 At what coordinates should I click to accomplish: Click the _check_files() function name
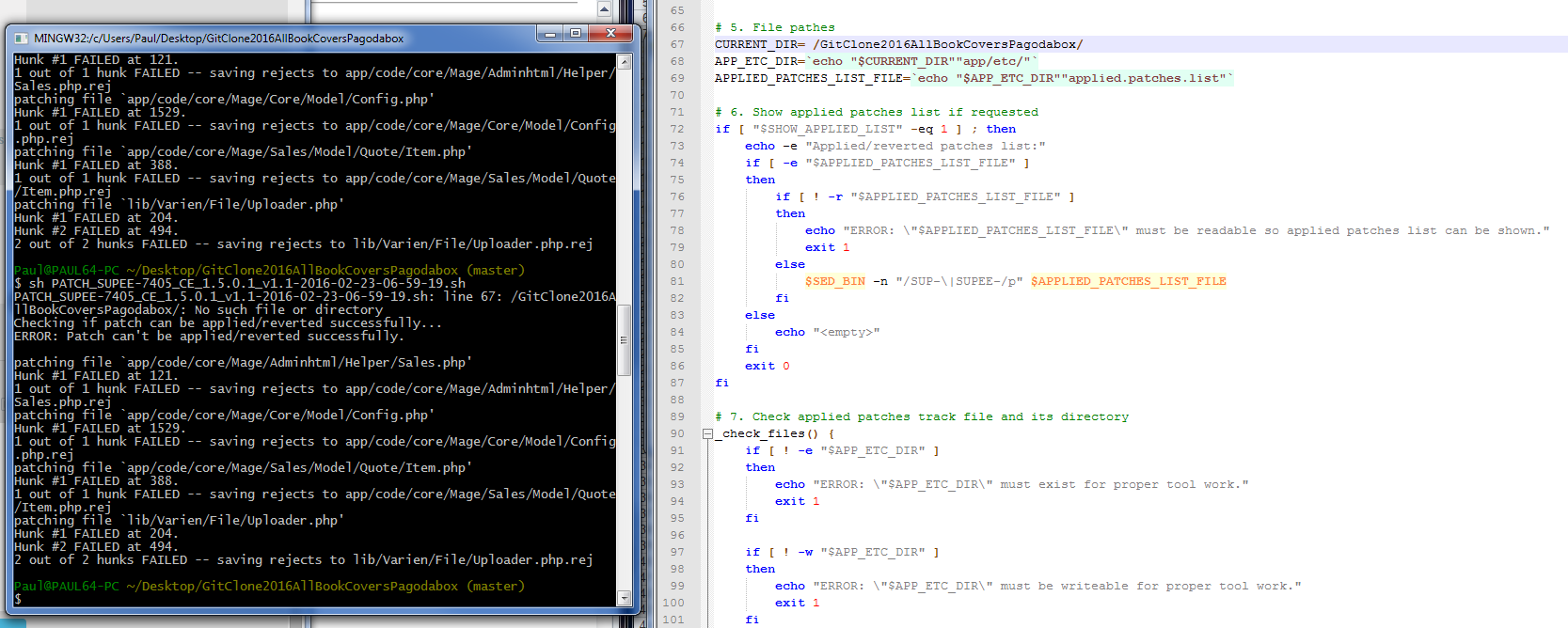click(x=767, y=433)
